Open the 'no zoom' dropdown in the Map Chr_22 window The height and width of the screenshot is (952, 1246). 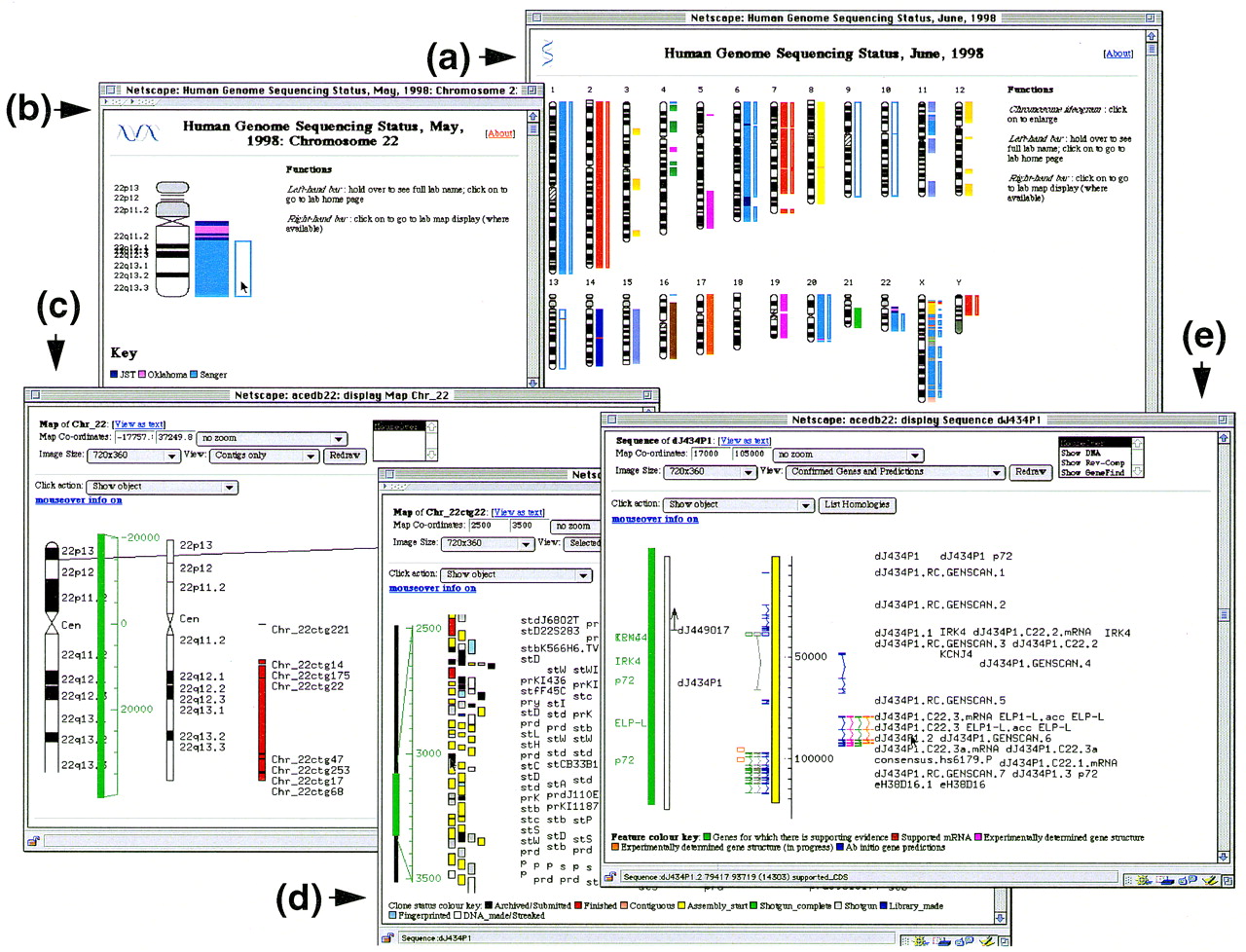pyautogui.click(x=273, y=439)
